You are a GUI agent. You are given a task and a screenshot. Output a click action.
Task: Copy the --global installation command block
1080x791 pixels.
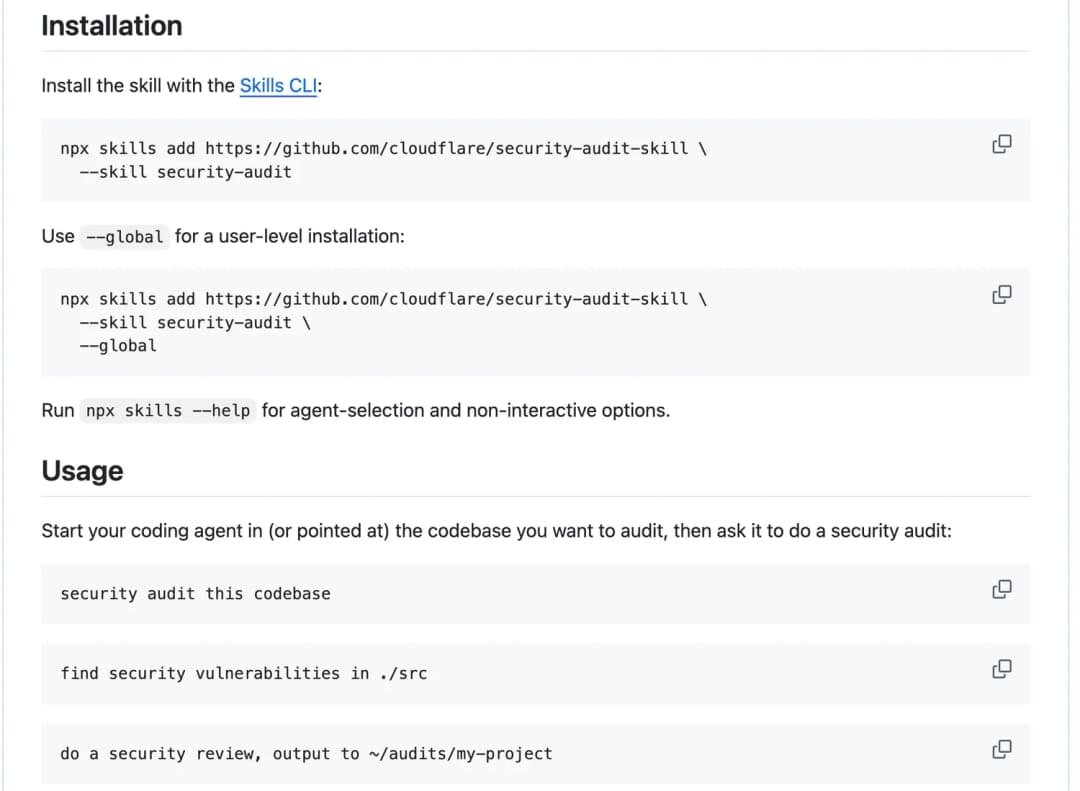[x=1001, y=295]
